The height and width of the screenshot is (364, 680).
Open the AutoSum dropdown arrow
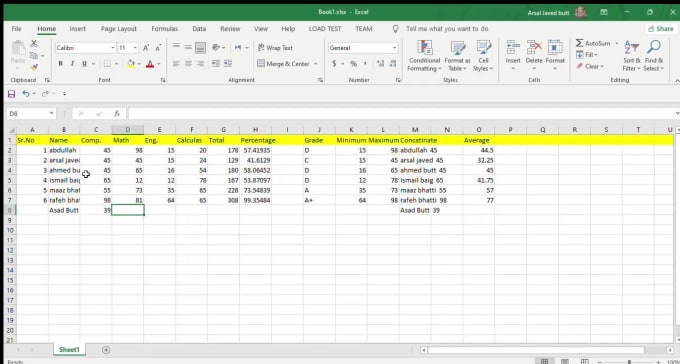616,43
